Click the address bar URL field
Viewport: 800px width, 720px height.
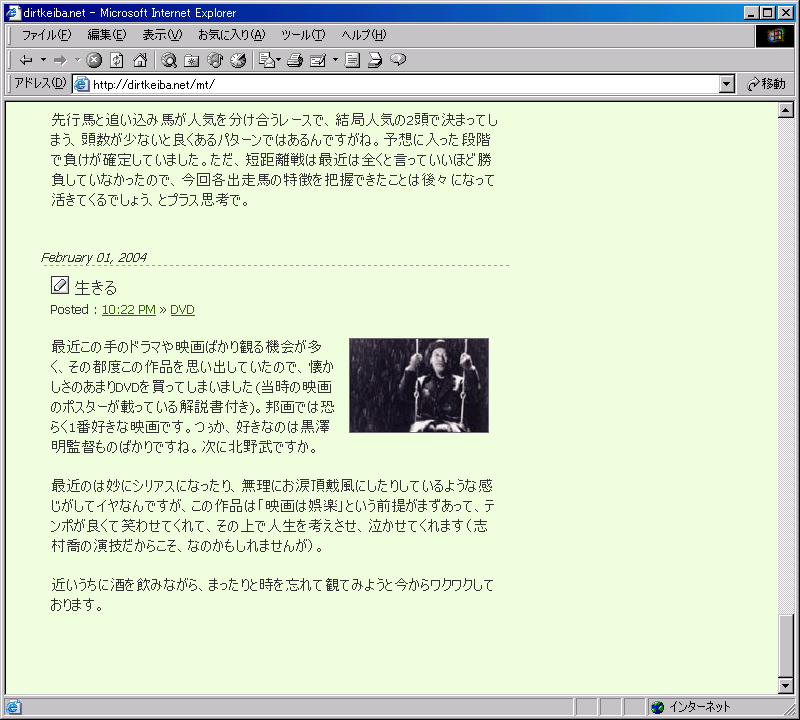pos(405,84)
